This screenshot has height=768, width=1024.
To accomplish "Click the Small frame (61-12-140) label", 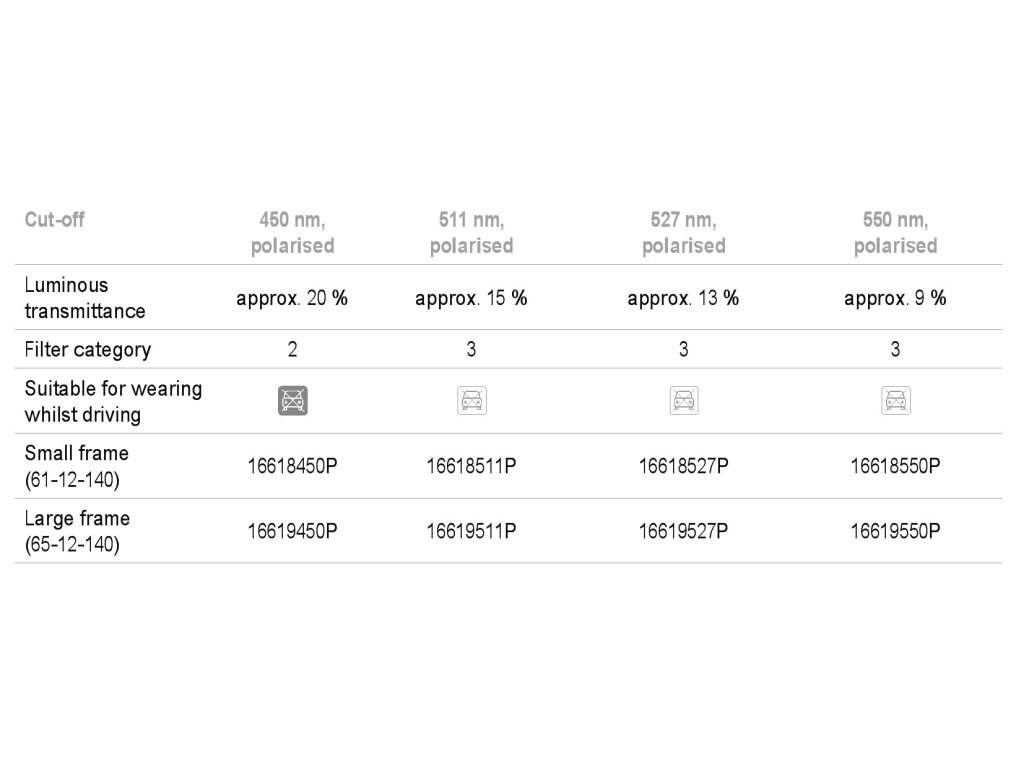I will point(77,466).
